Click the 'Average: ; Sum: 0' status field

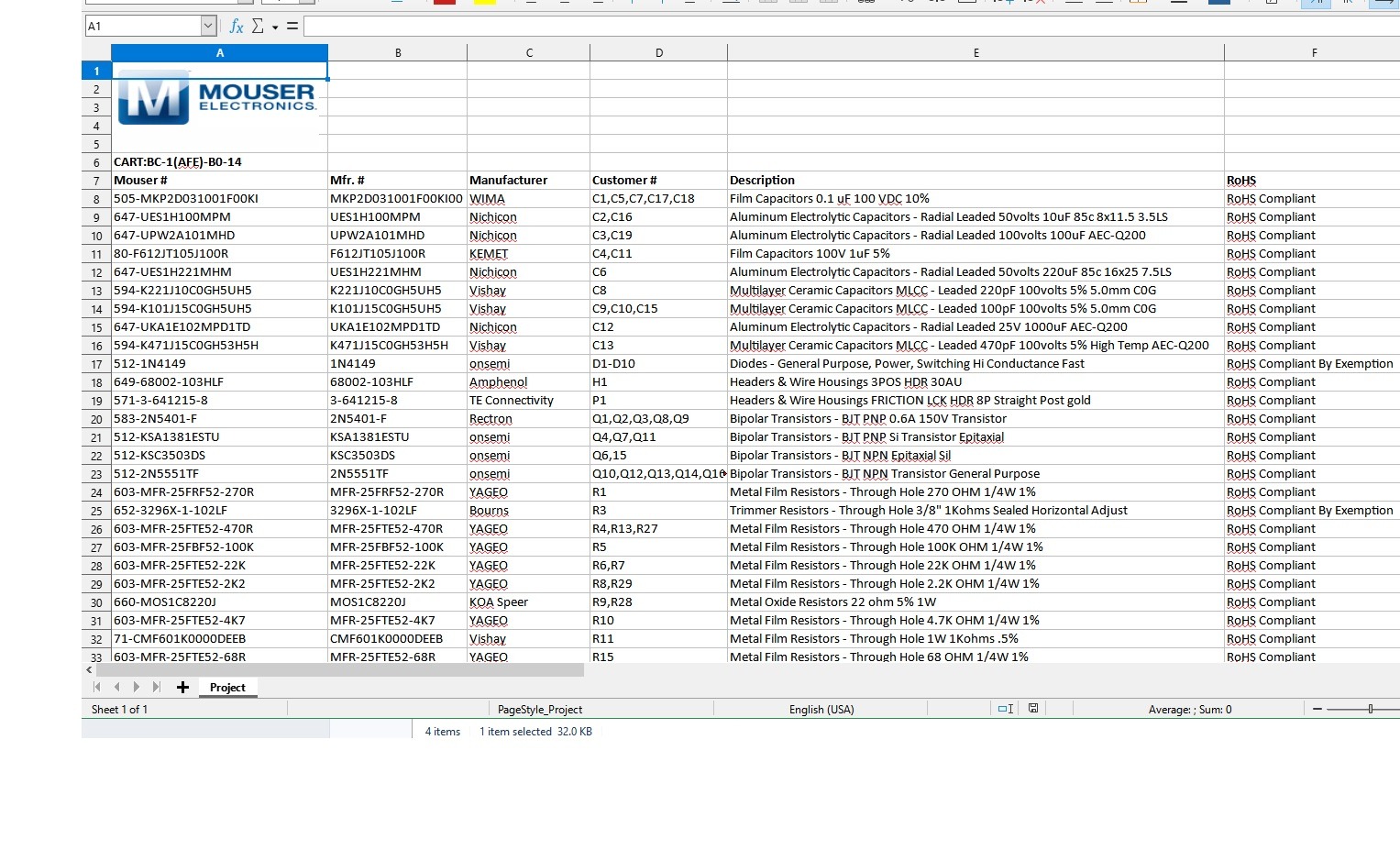click(1189, 709)
